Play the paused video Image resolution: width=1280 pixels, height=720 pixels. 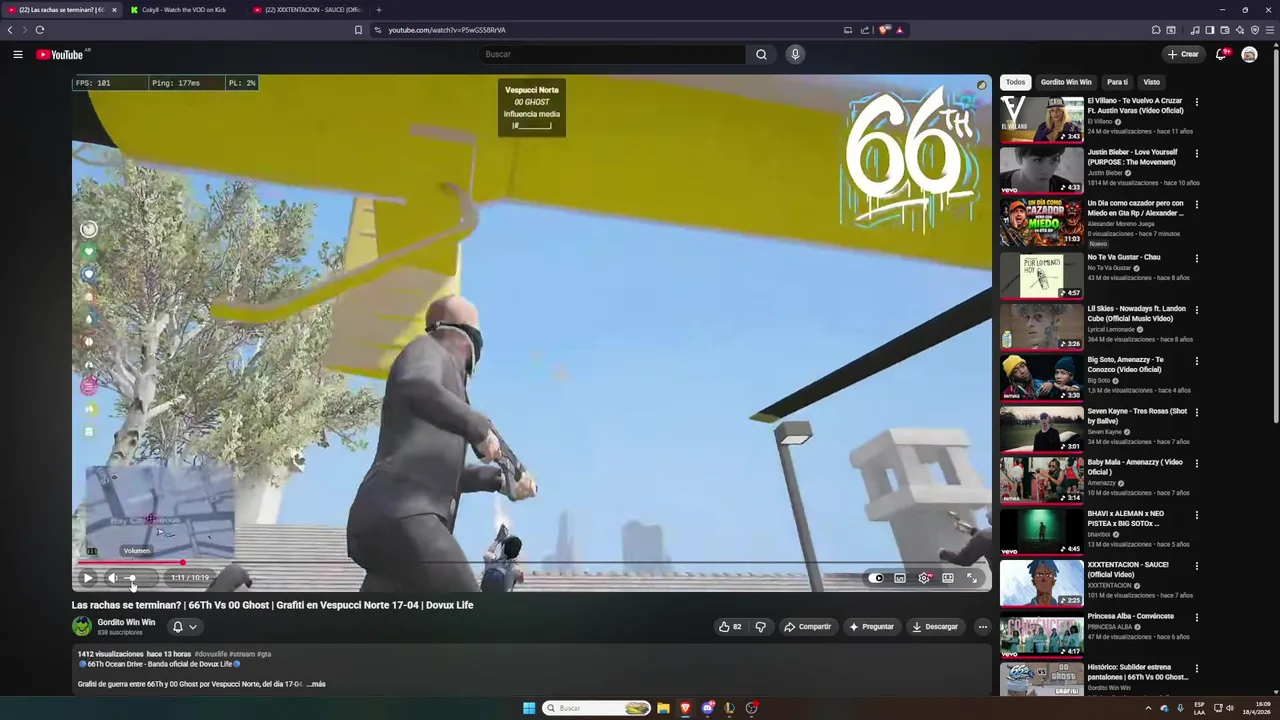pos(88,577)
